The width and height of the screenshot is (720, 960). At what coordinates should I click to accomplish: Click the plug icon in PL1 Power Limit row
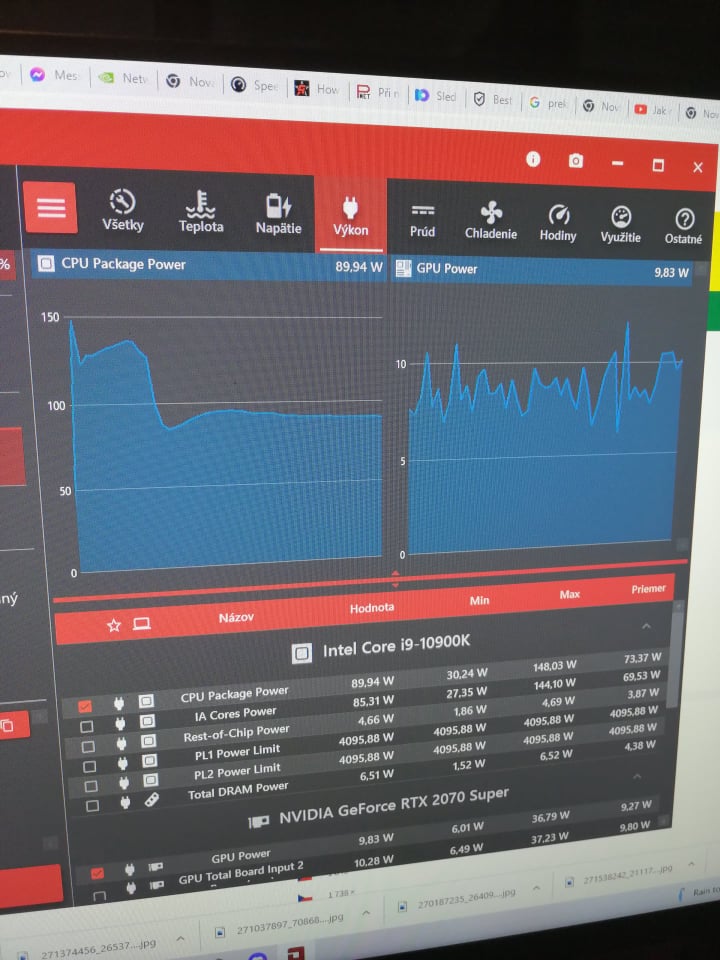[122, 763]
